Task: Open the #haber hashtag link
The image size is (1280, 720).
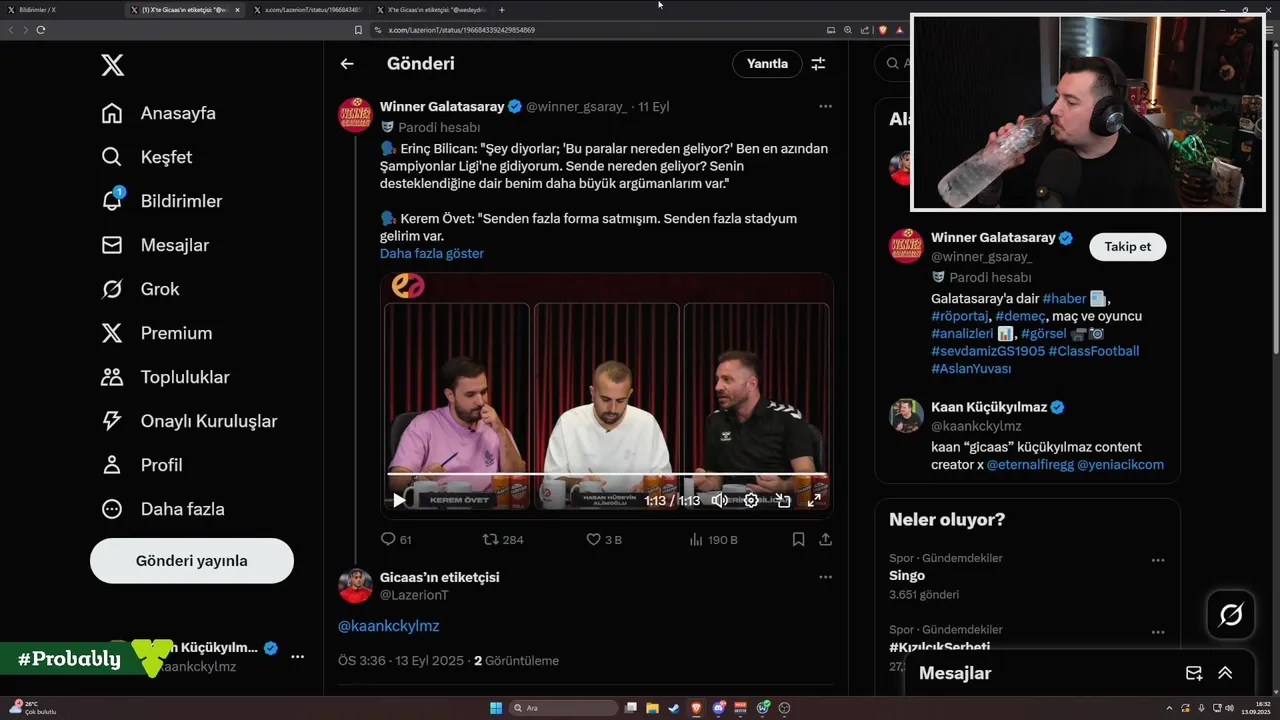Action: 1064,299
